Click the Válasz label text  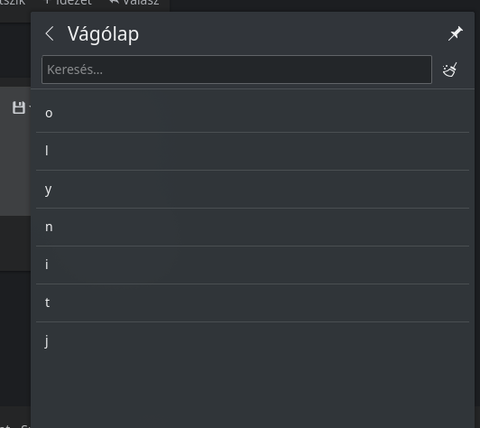[141, 3]
